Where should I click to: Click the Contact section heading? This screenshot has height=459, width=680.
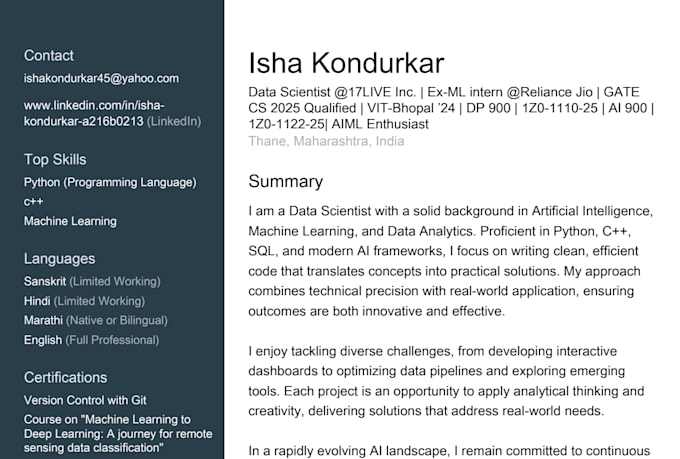(x=49, y=56)
